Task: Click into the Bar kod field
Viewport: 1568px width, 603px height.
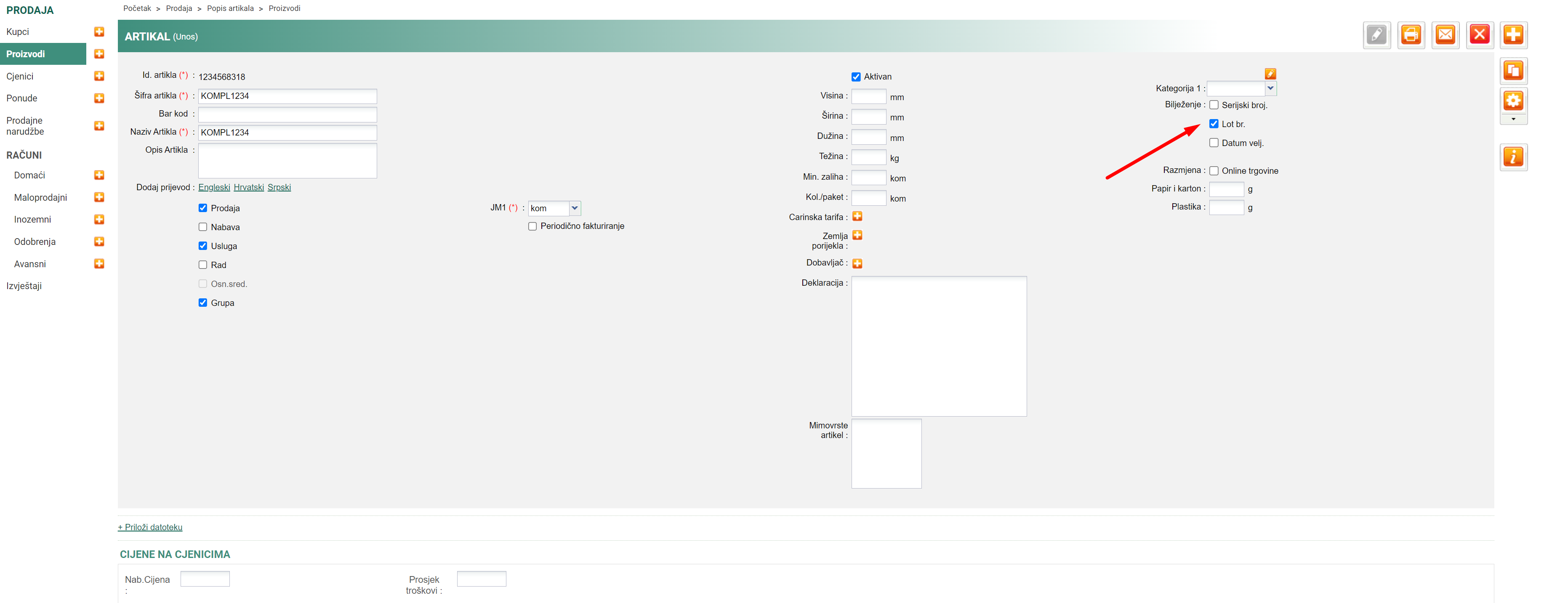Action: click(288, 114)
